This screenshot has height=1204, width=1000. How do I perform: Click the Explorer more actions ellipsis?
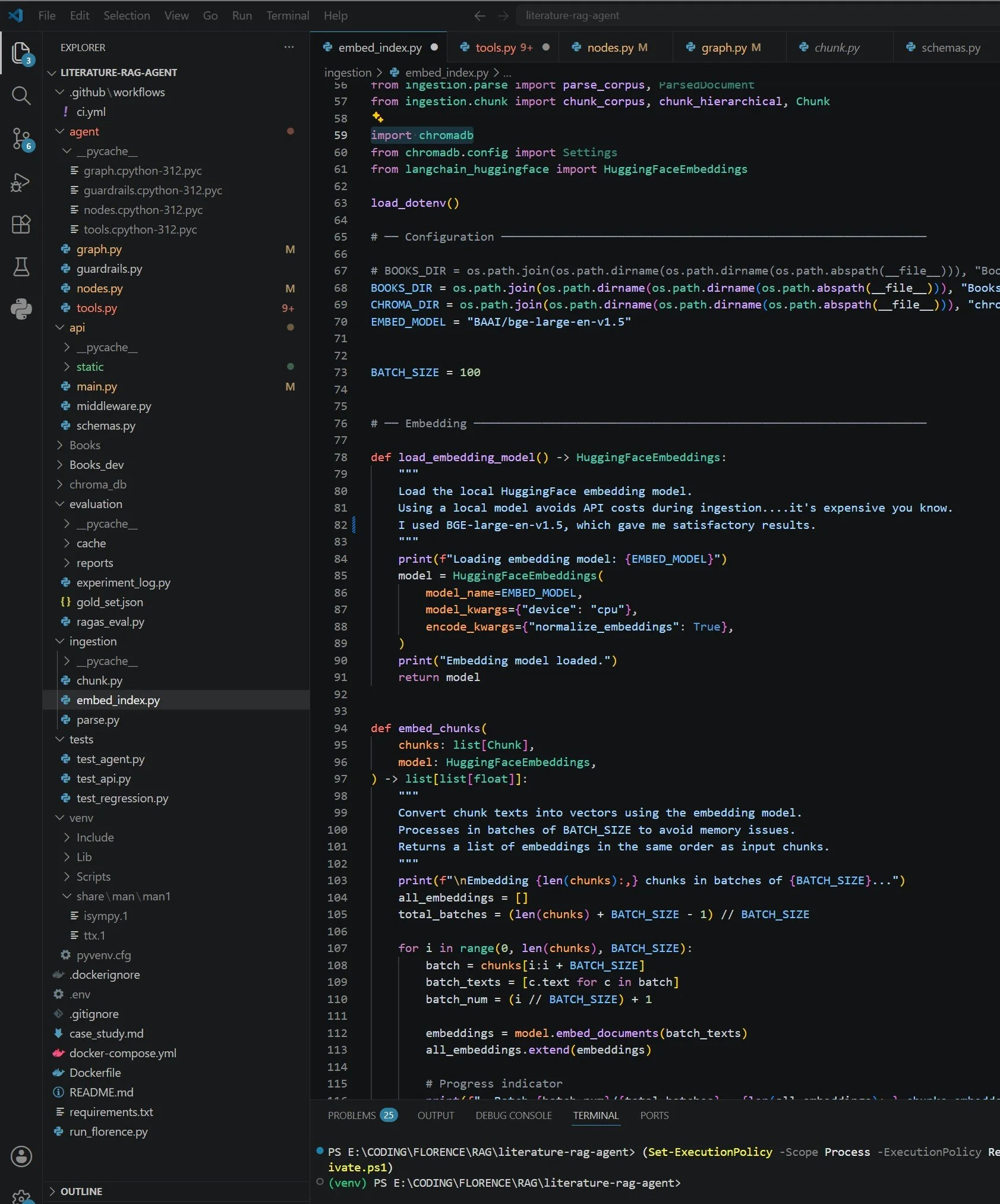click(x=289, y=47)
